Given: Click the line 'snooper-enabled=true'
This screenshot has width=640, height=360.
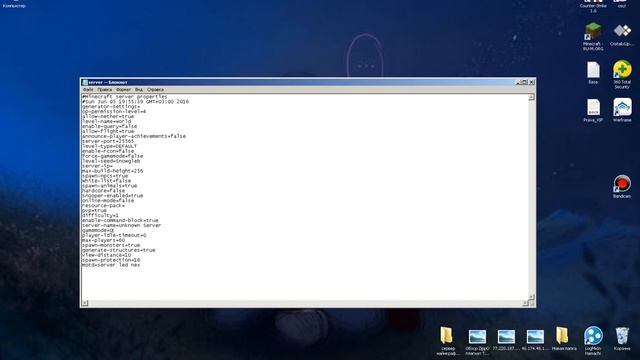Looking at the screenshot, I should click(x=112, y=196).
